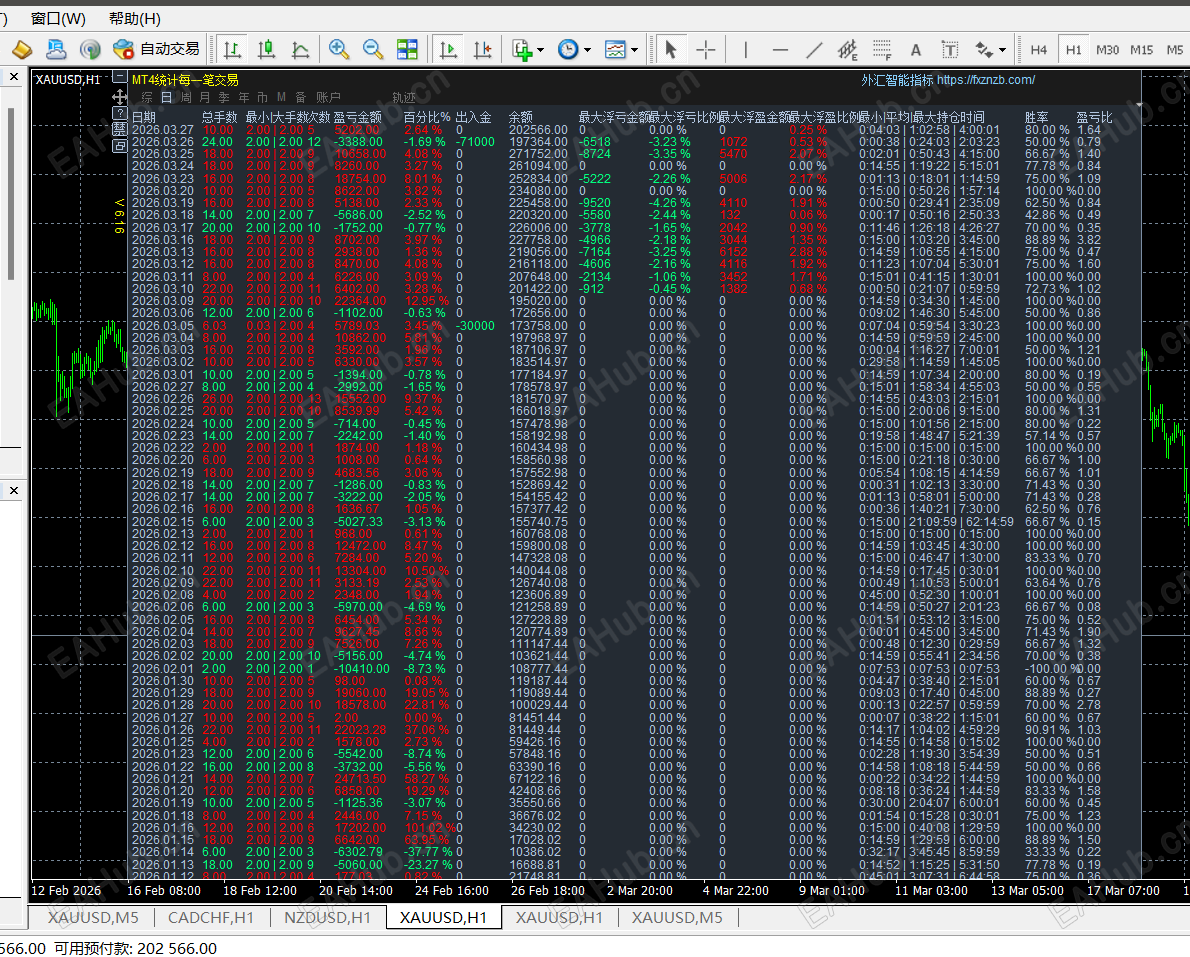Open the periods dropdown arrow beside clock

coord(587,50)
